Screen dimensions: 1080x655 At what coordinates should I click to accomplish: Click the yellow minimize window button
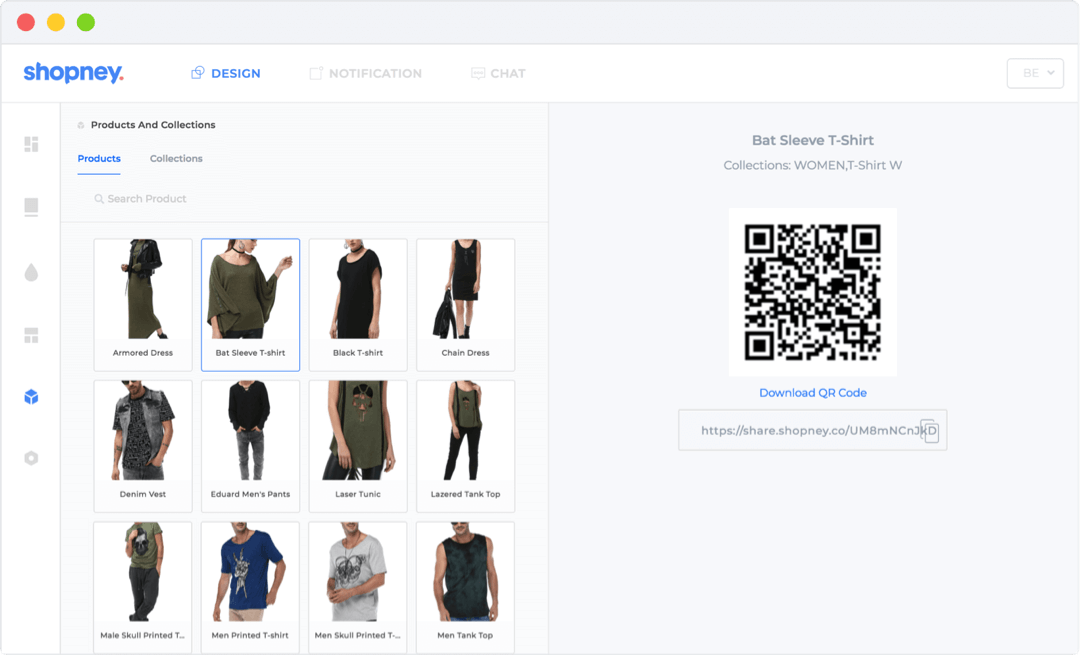click(56, 23)
